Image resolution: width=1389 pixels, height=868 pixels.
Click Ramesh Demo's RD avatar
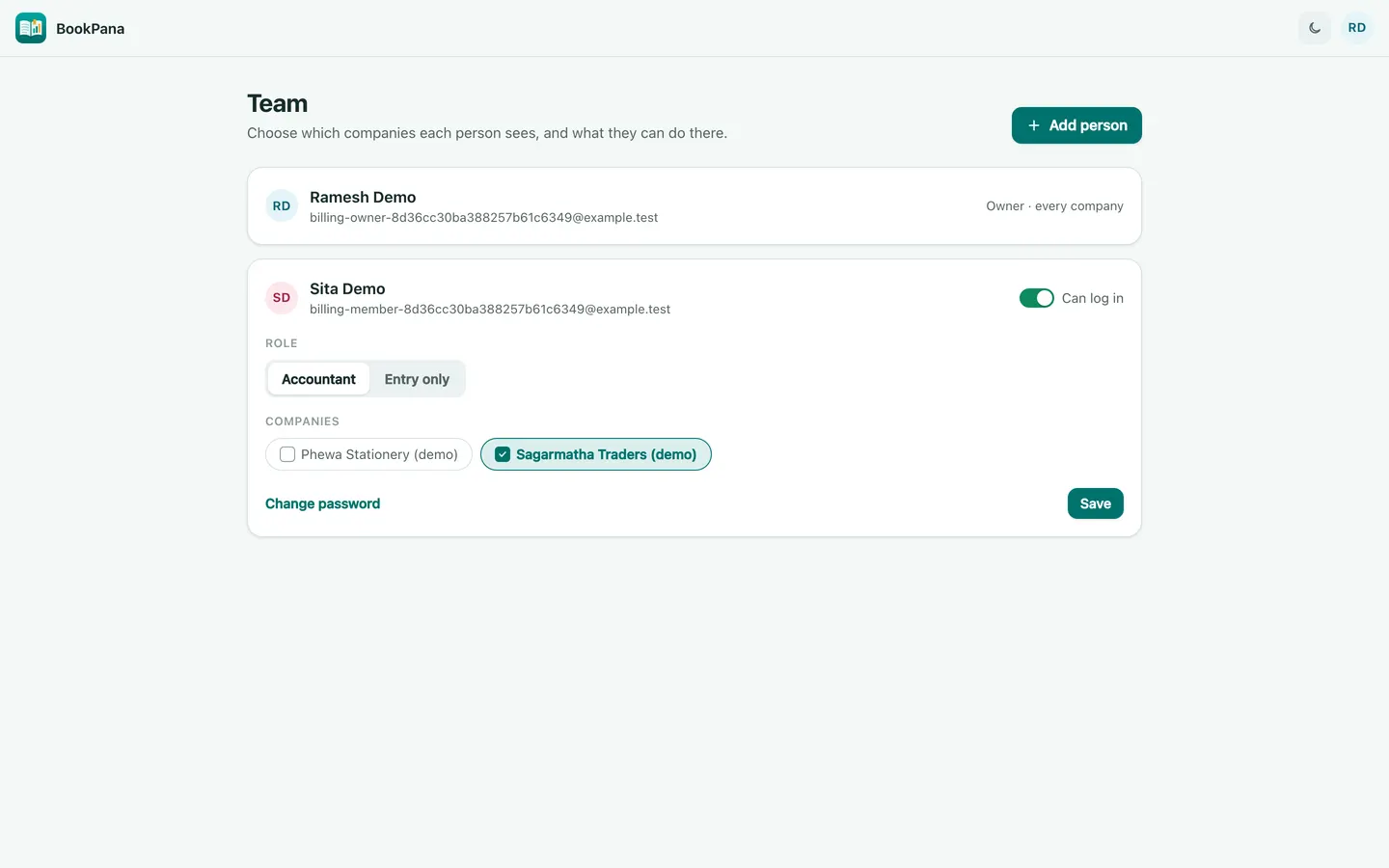(x=282, y=206)
